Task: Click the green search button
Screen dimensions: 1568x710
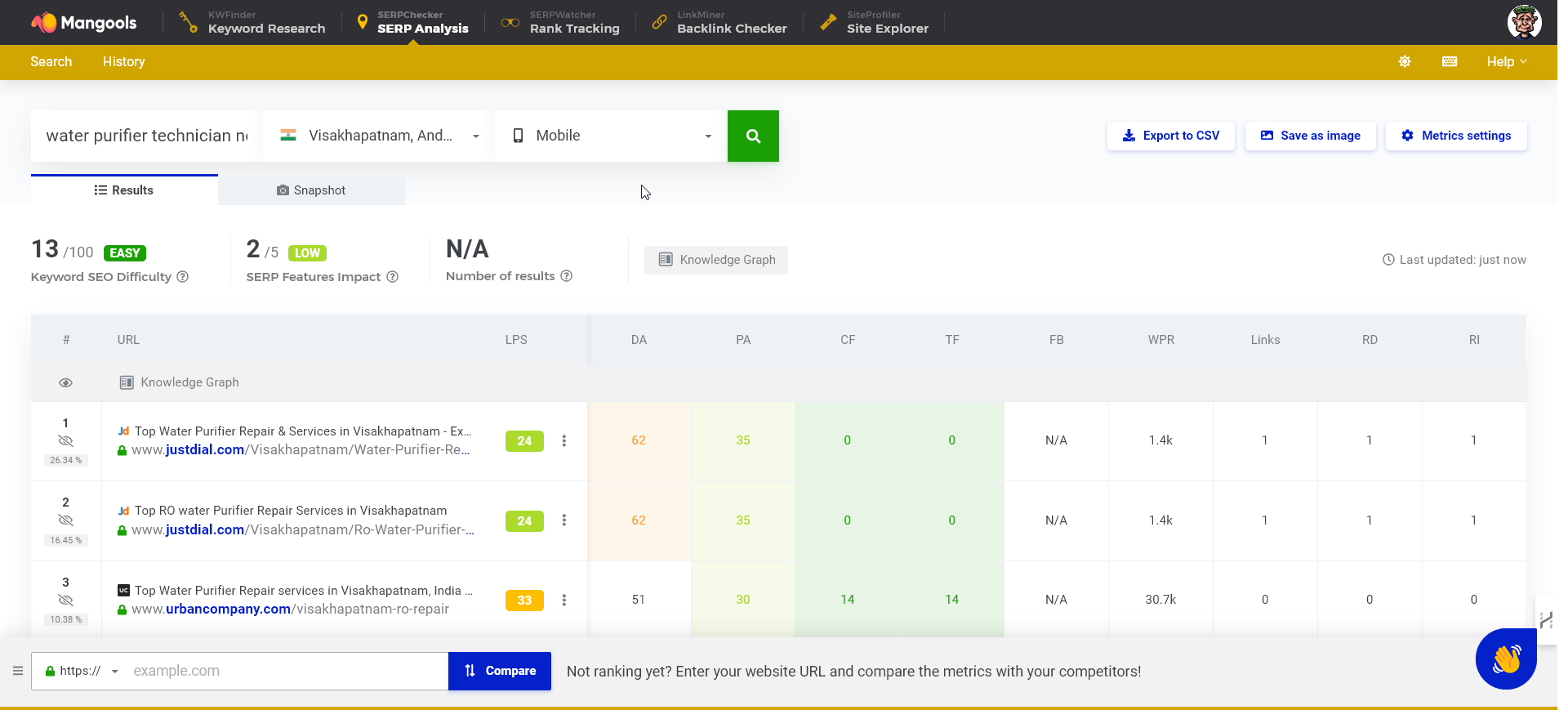Action: click(x=753, y=136)
